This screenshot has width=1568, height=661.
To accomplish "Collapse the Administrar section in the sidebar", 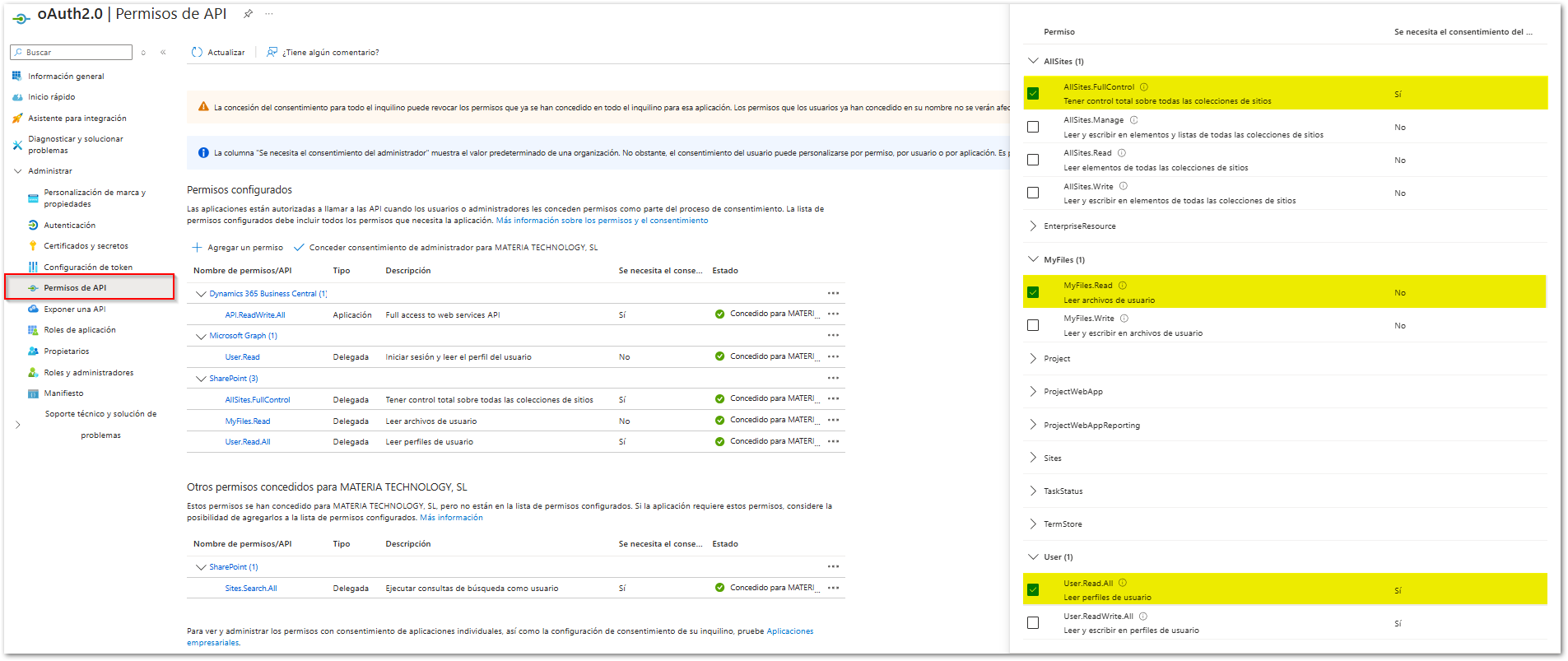I will point(18,171).
